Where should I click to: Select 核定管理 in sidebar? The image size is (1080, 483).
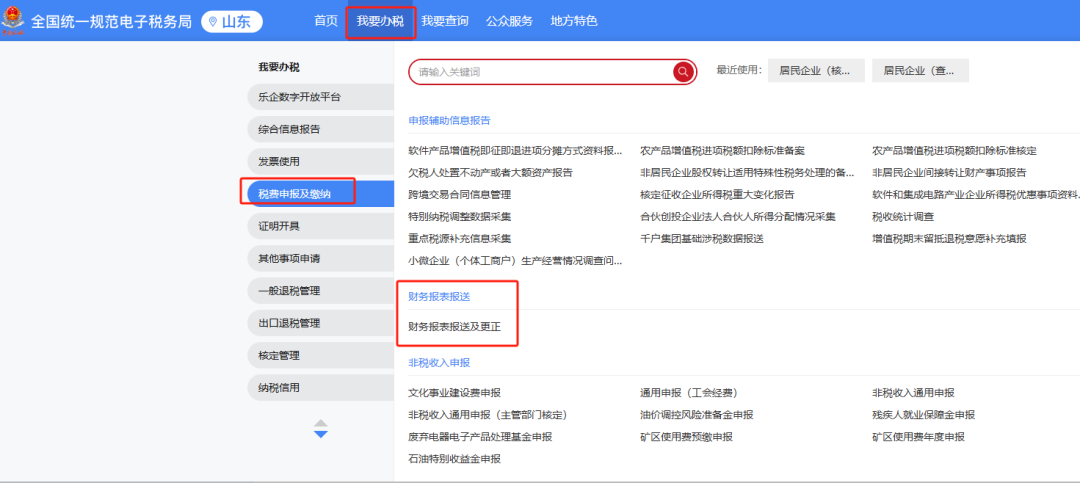point(320,356)
